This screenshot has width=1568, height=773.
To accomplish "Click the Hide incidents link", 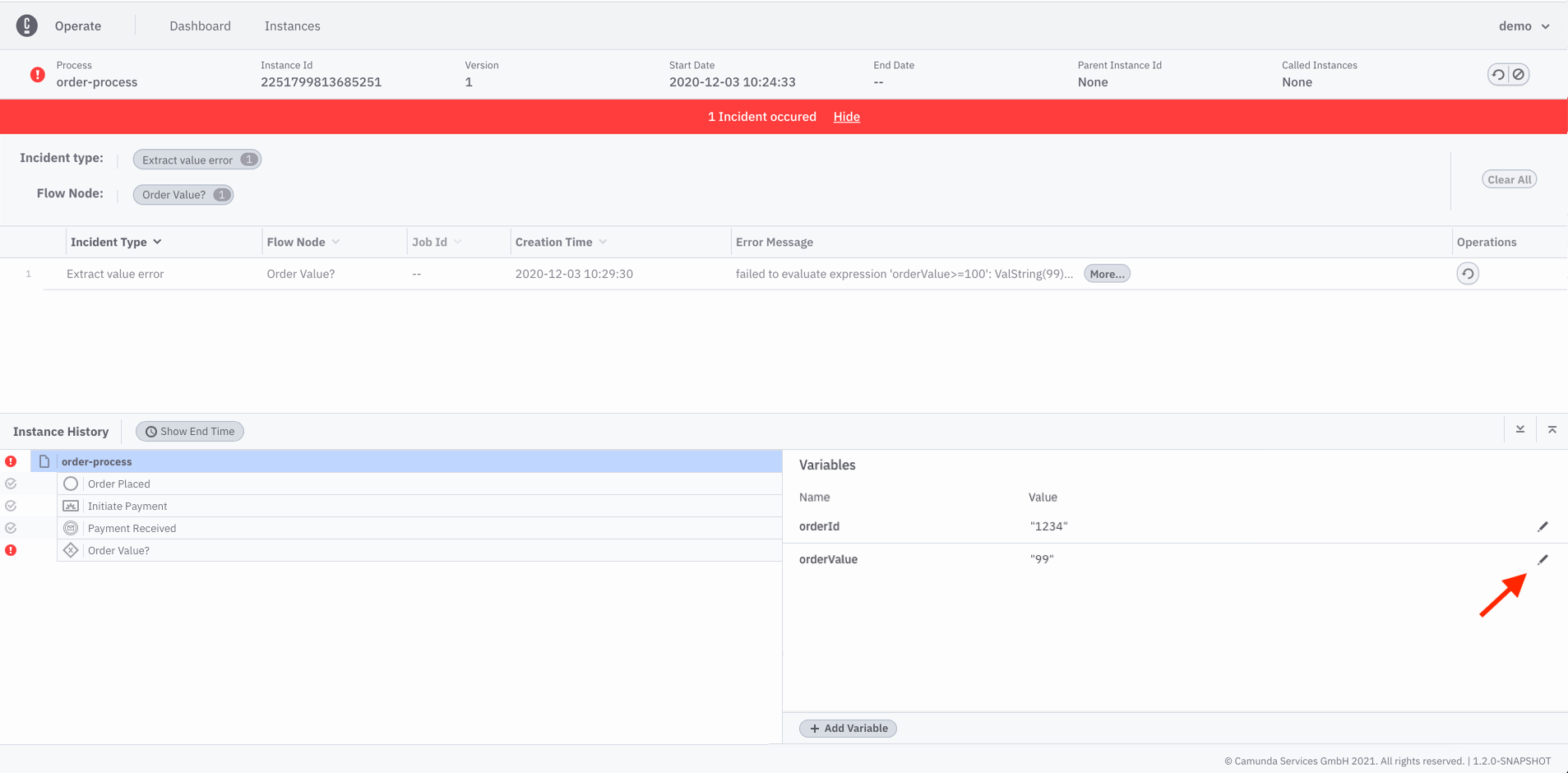I will pyautogui.click(x=846, y=117).
